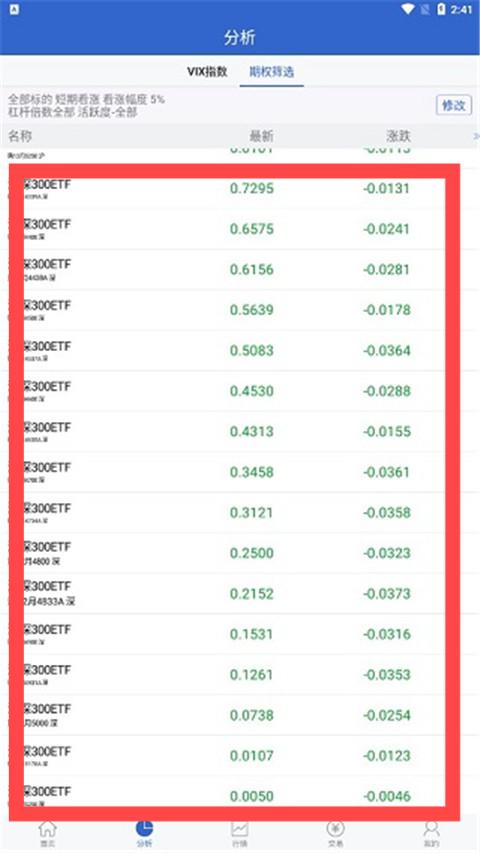Select the 300ETF option at 0.5083
Image resolution: width=480 pixels, height=853 pixels.
[x=240, y=350]
